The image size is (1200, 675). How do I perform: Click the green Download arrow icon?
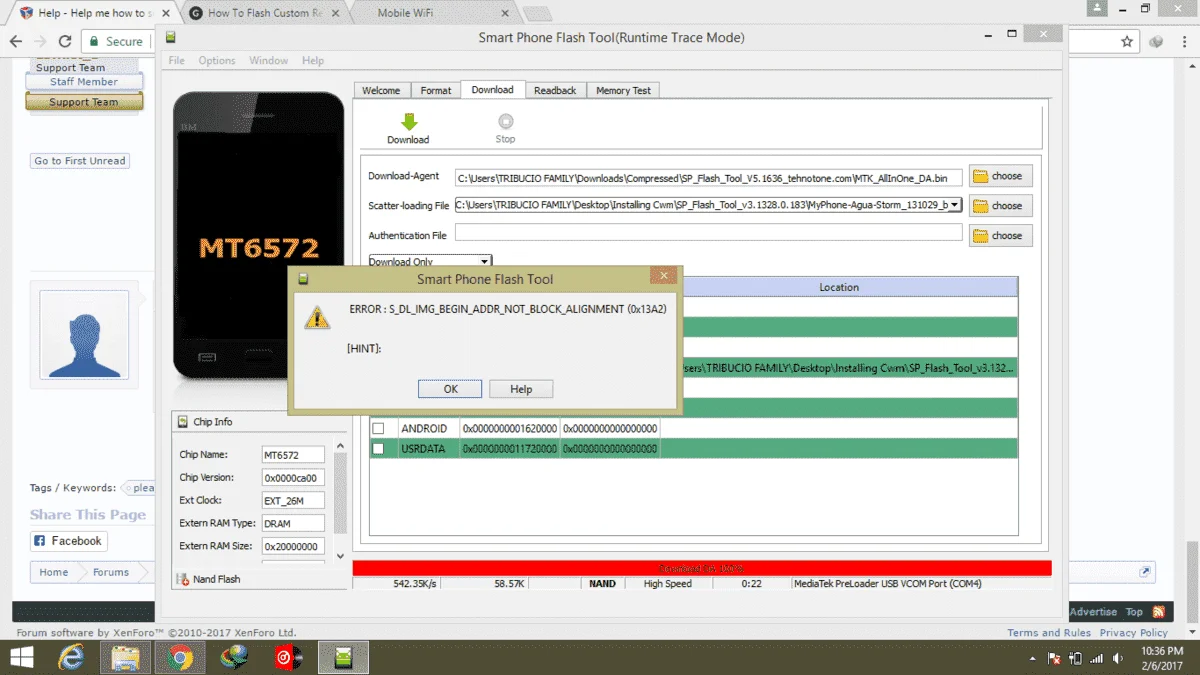pyautogui.click(x=408, y=121)
